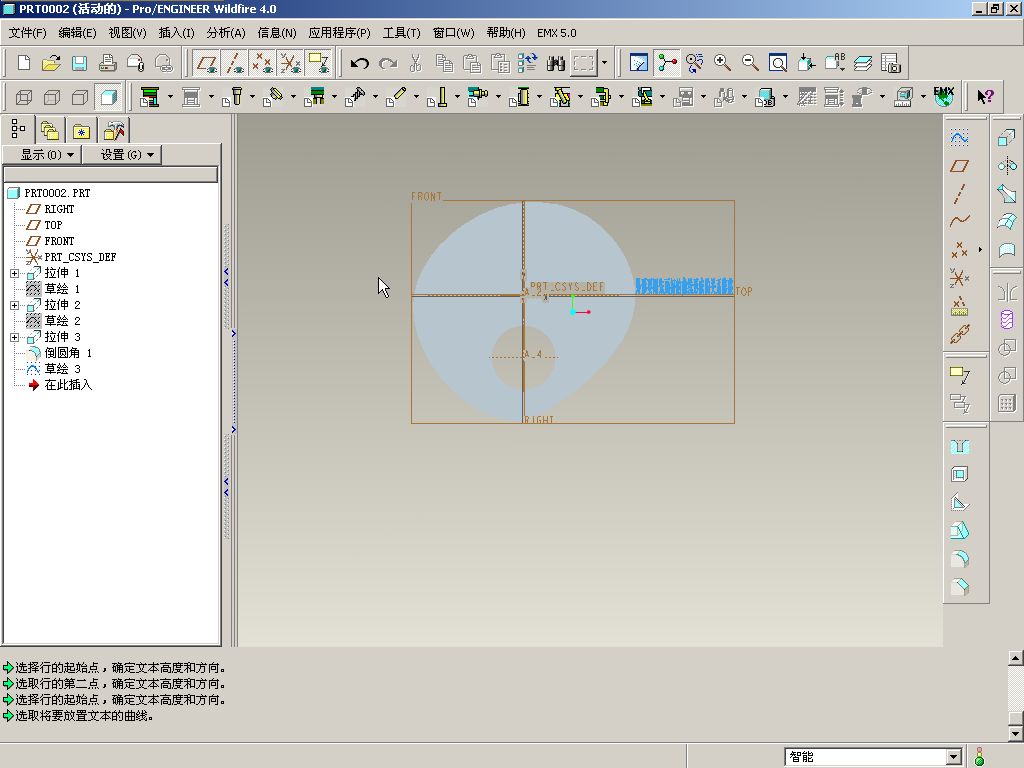Toggle datum axes display
The width and height of the screenshot is (1024, 768).
(234, 63)
